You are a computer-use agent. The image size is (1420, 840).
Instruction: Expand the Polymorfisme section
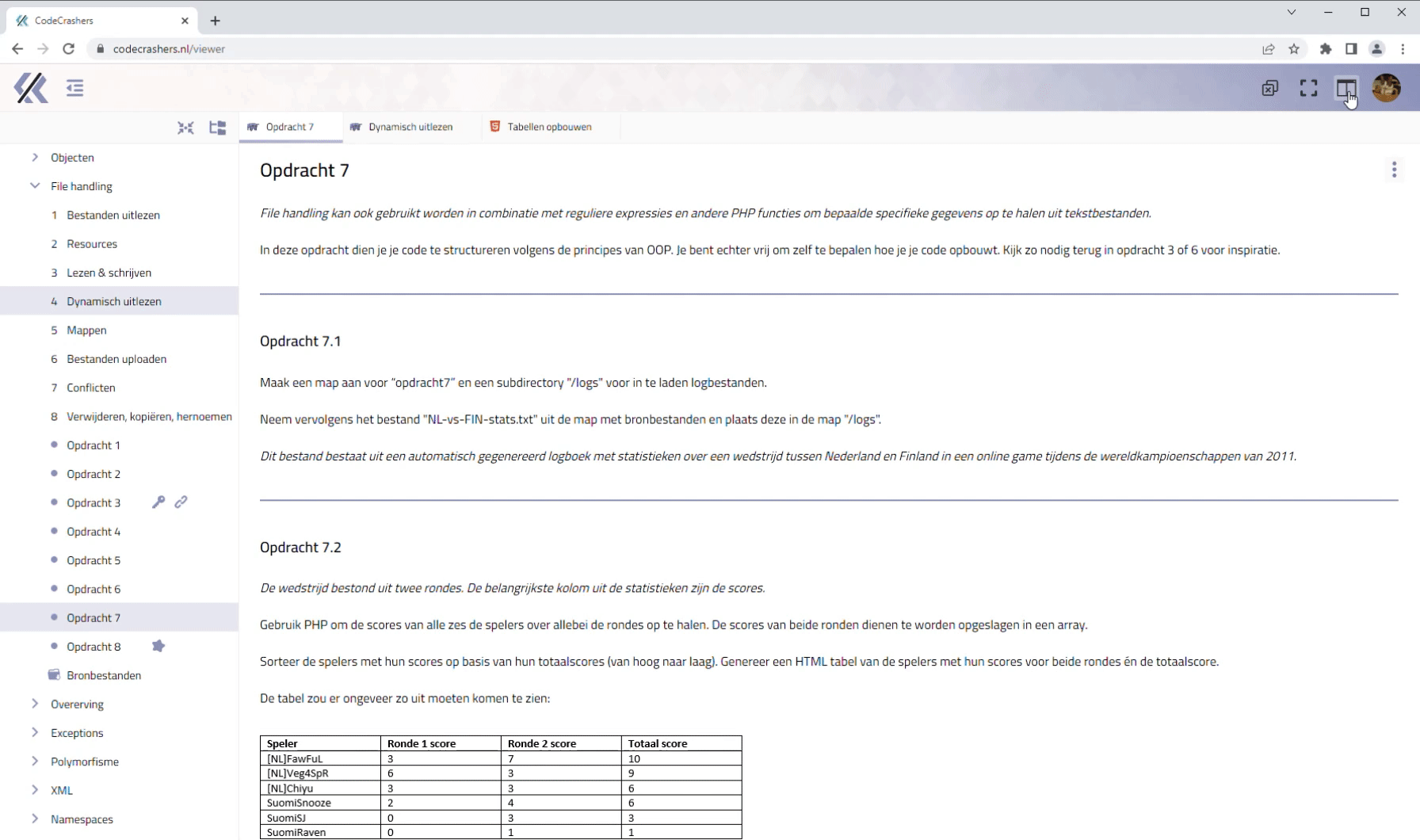click(35, 762)
